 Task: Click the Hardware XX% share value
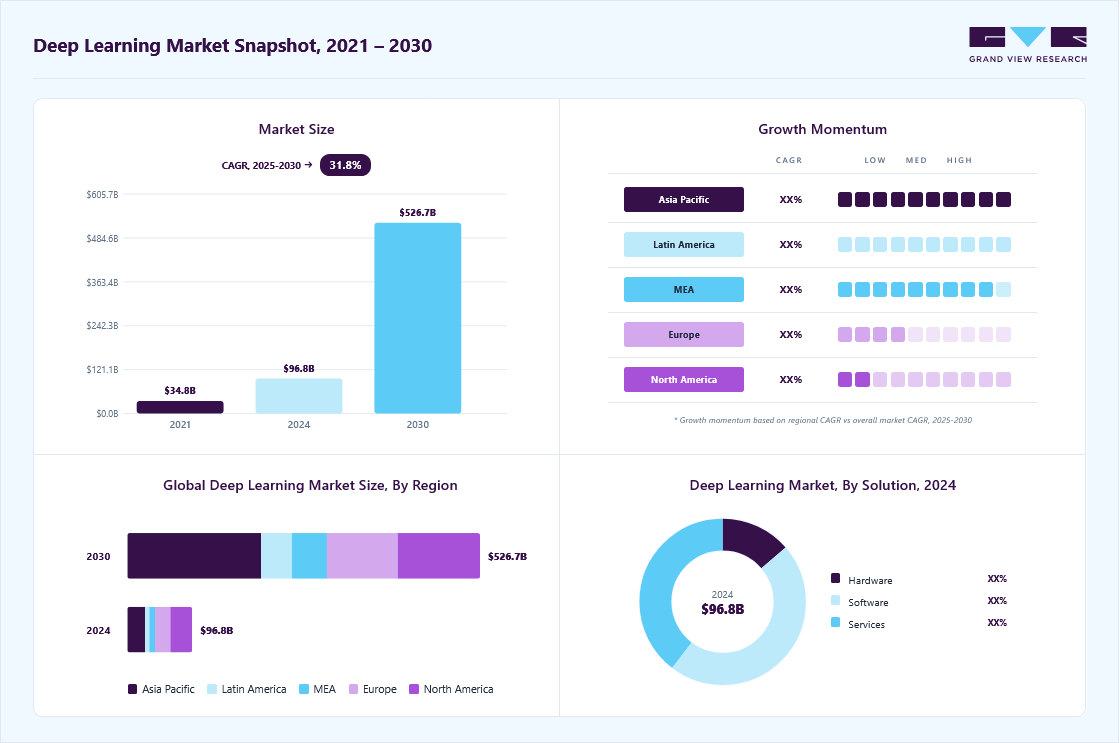[997, 579]
